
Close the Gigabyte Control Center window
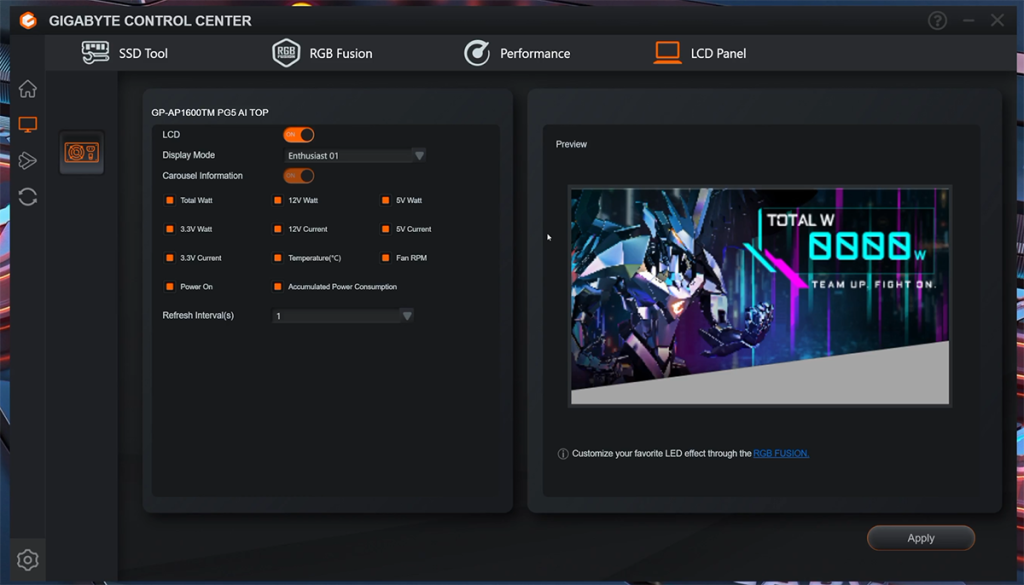coord(997,21)
